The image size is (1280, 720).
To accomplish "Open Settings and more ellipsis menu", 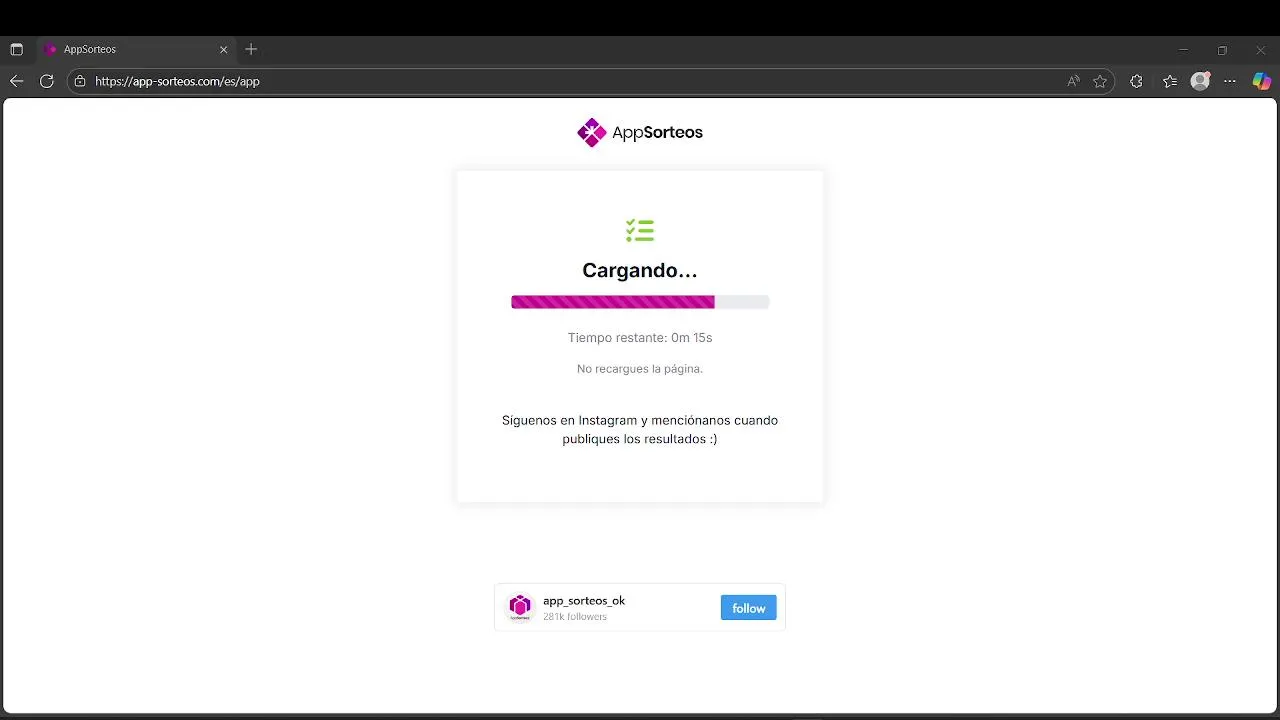I will 1230,81.
